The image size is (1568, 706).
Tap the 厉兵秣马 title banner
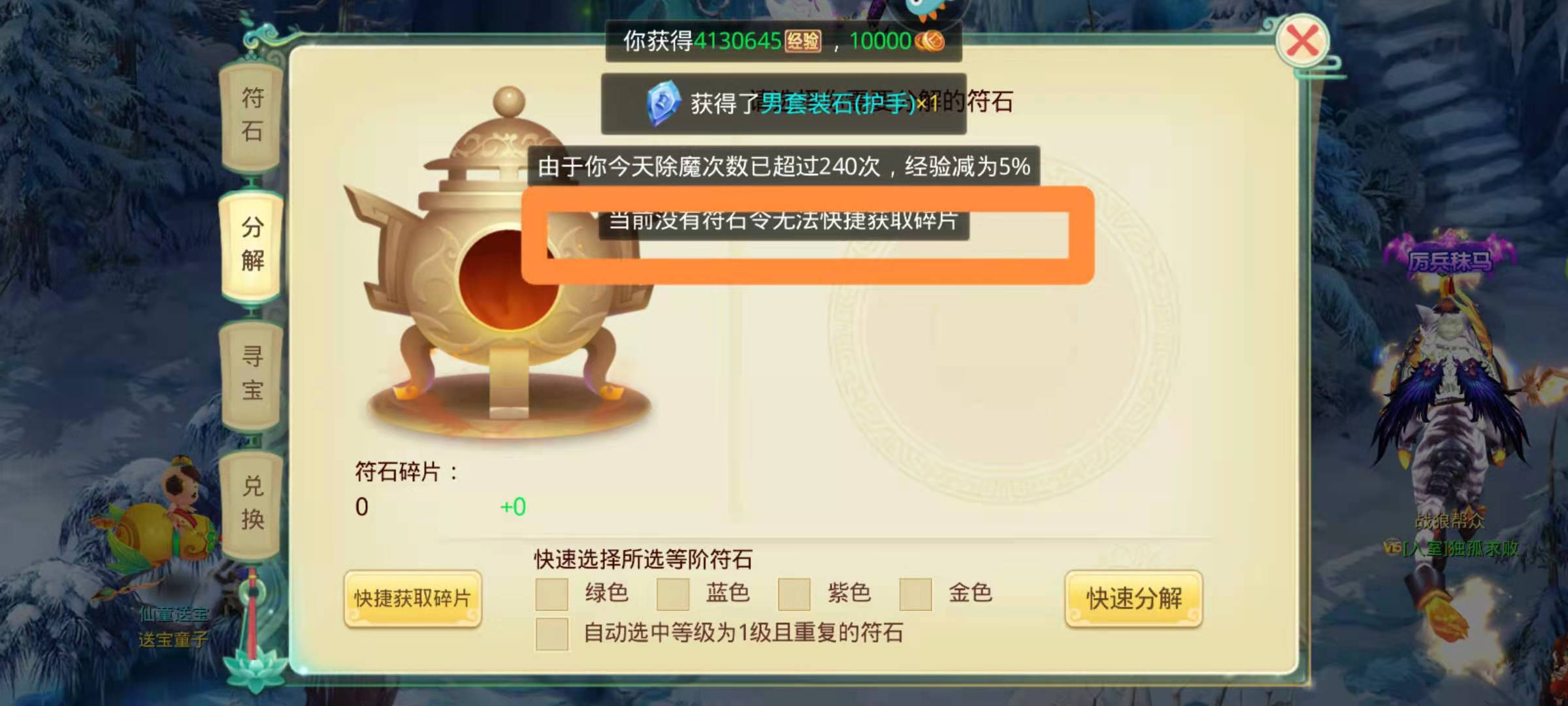1450,260
